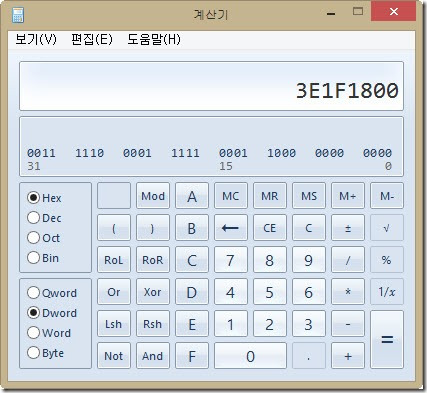The width and height of the screenshot is (427, 393).
Task: Click the digit 7 button
Action: pyautogui.click(x=231, y=260)
